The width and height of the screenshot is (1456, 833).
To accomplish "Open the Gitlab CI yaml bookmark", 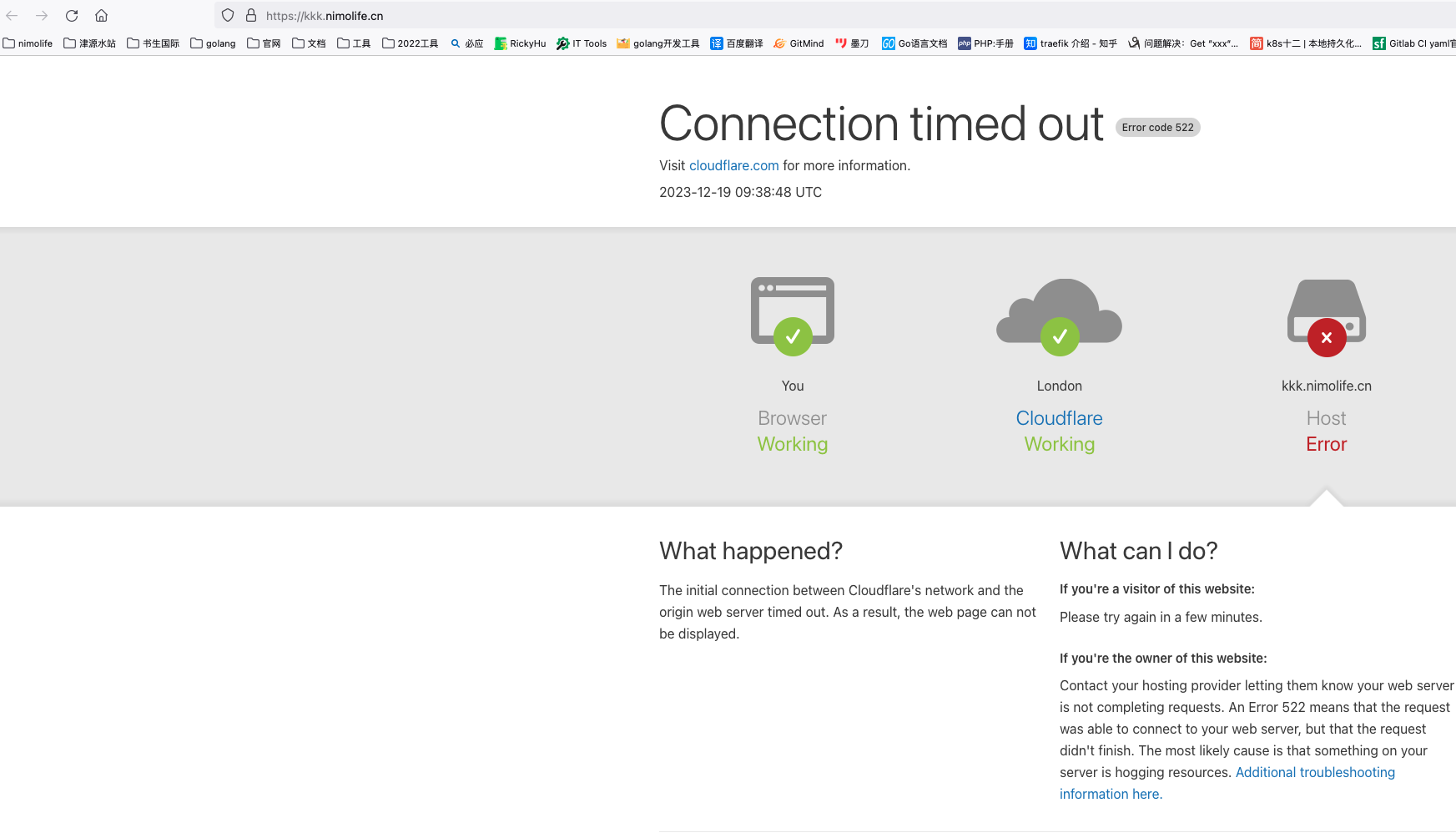I will click(1414, 43).
